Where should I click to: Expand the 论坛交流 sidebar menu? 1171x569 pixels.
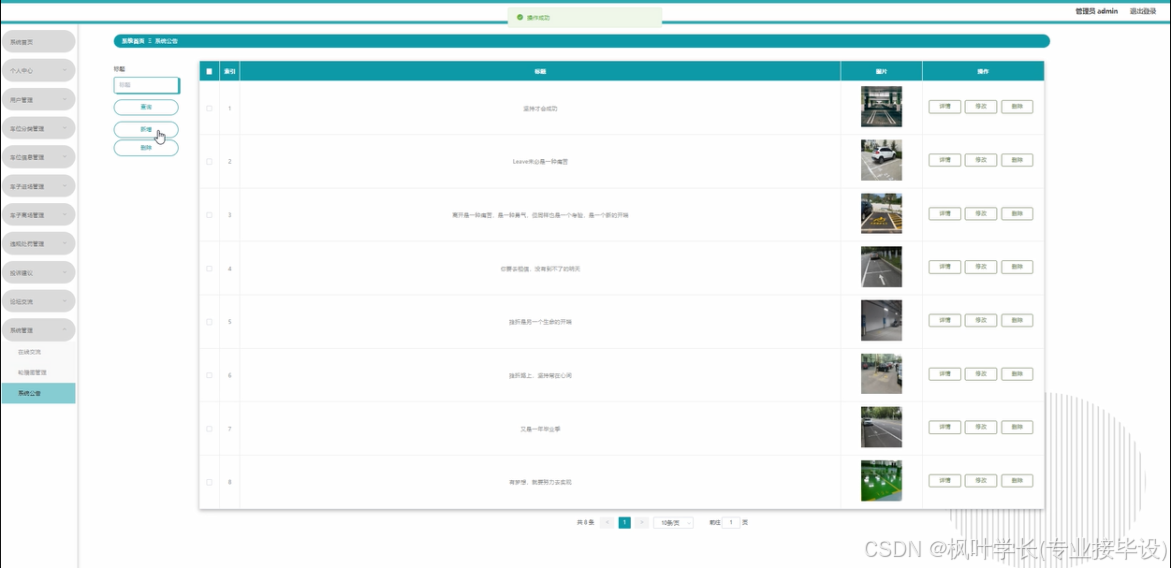pyautogui.click(x=39, y=302)
